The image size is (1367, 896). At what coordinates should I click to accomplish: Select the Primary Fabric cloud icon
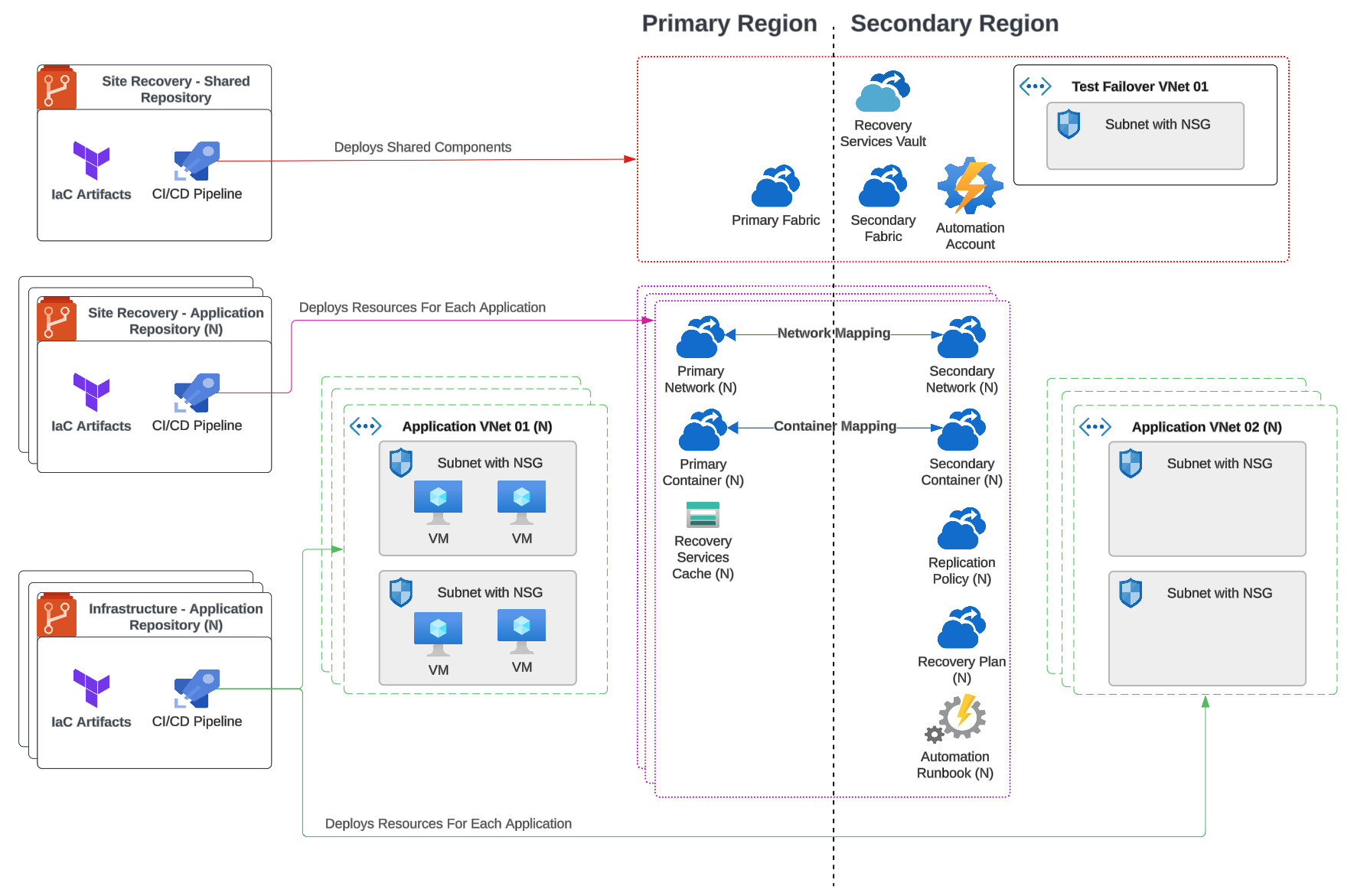775,187
